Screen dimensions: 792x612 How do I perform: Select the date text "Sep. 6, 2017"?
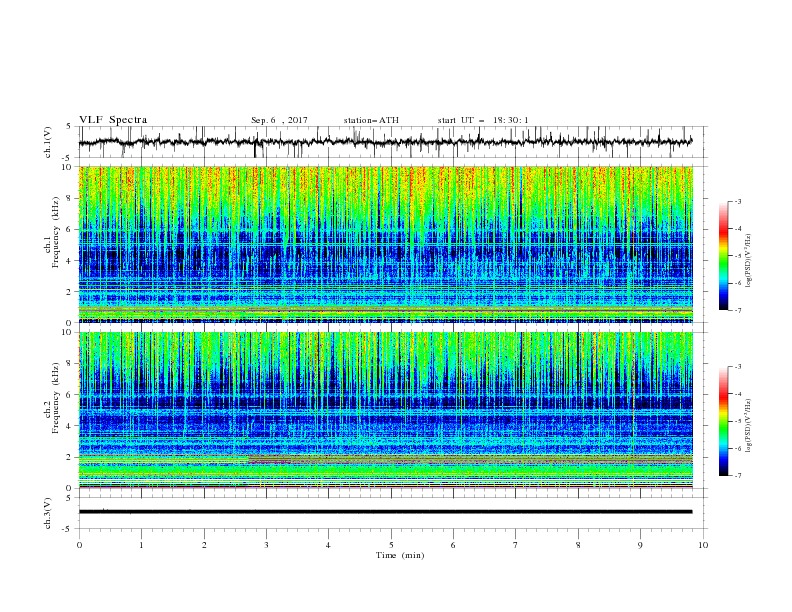tap(279, 120)
